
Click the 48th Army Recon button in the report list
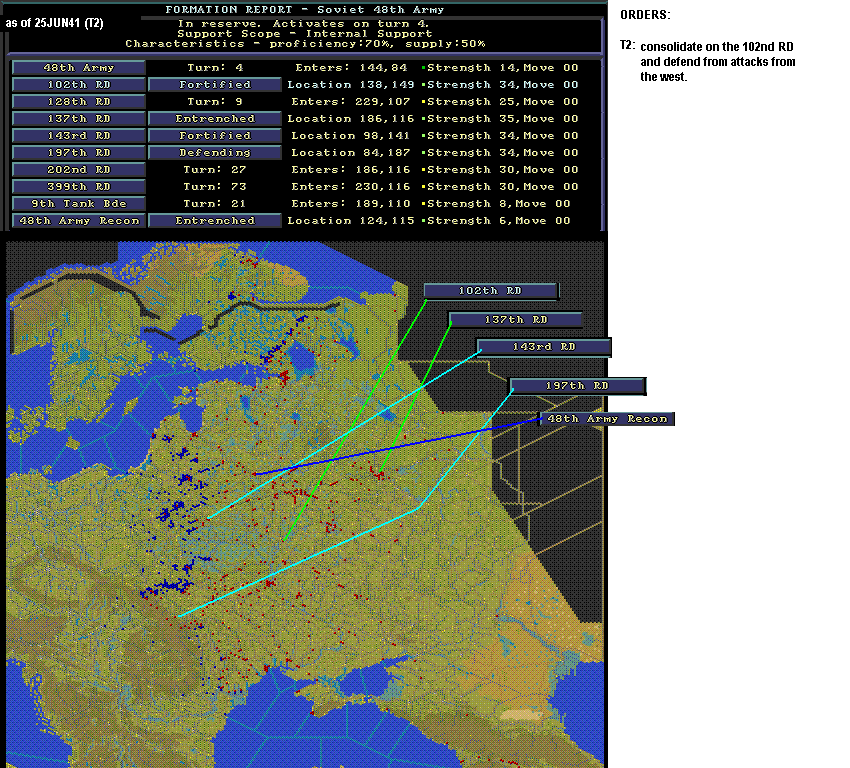coord(79,221)
